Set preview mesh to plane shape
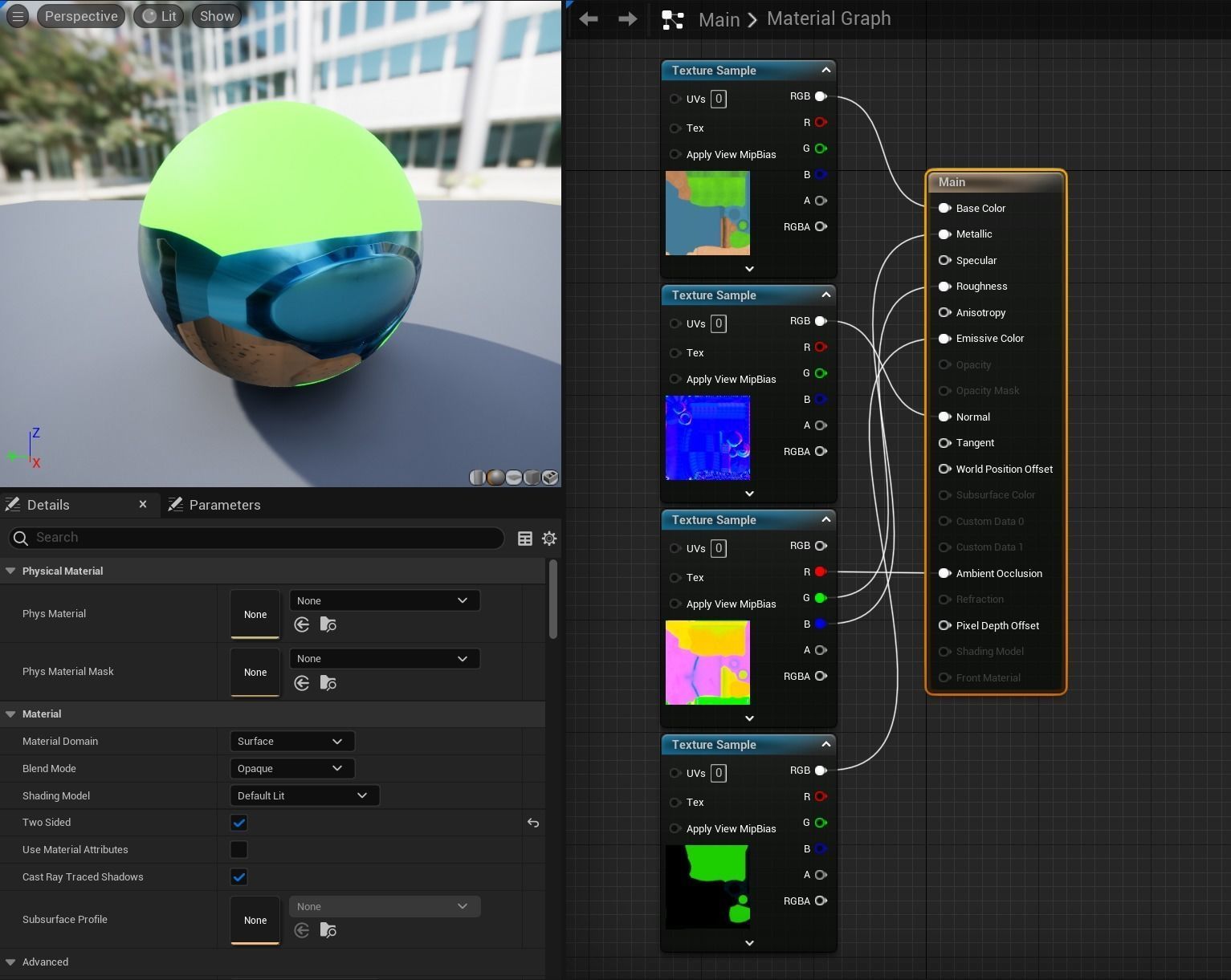Screen dimensions: 1231x980 [x=514, y=478]
